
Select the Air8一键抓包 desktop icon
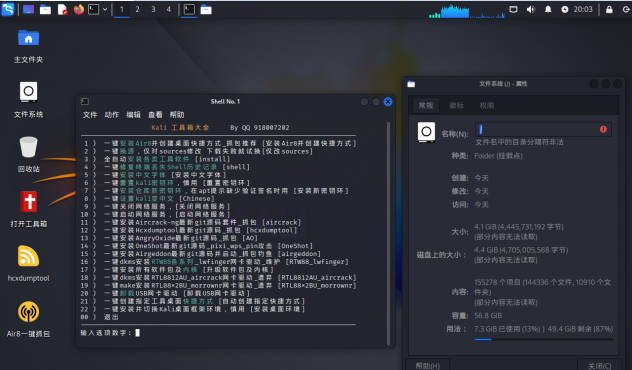click(28, 319)
